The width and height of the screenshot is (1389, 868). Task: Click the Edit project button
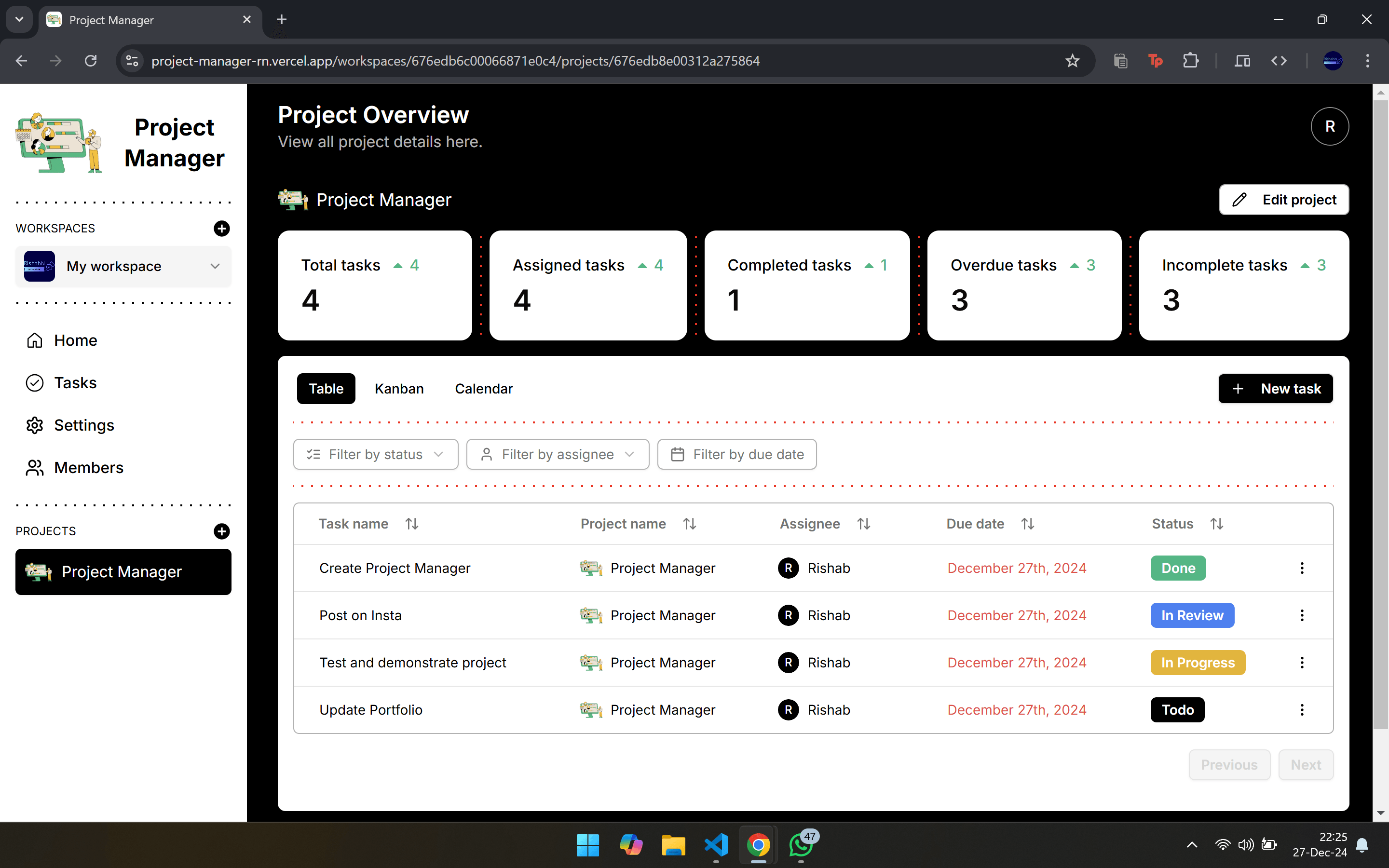pyautogui.click(x=1283, y=200)
